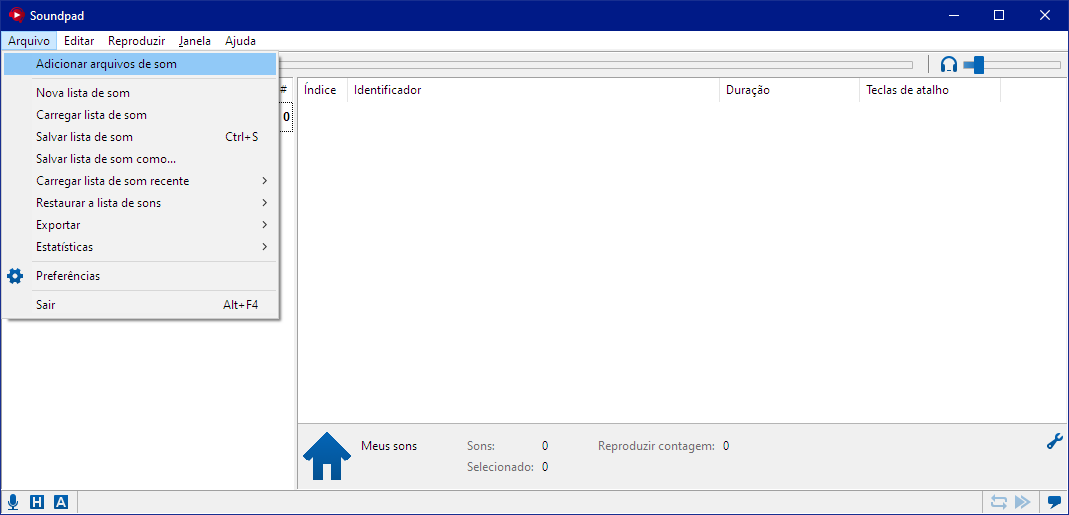Click the headphone volume slider handle
Image resolution: width=1069 pixels, height=515 pixels.
(979, 65)
